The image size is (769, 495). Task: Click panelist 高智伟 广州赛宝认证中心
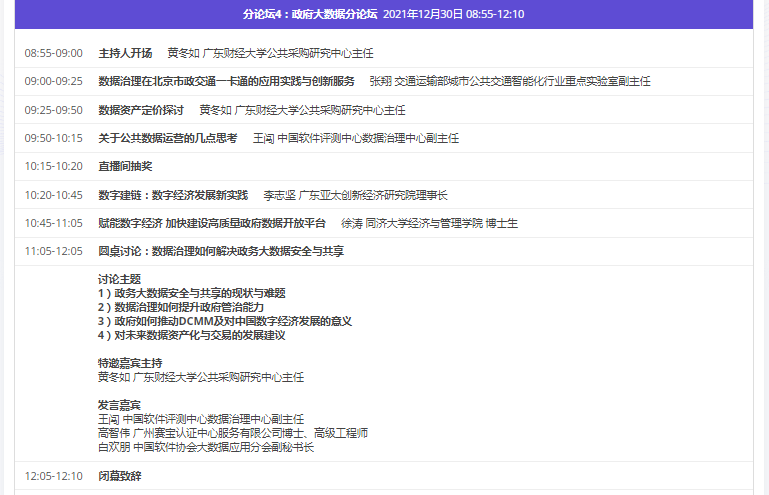(232, 433)
